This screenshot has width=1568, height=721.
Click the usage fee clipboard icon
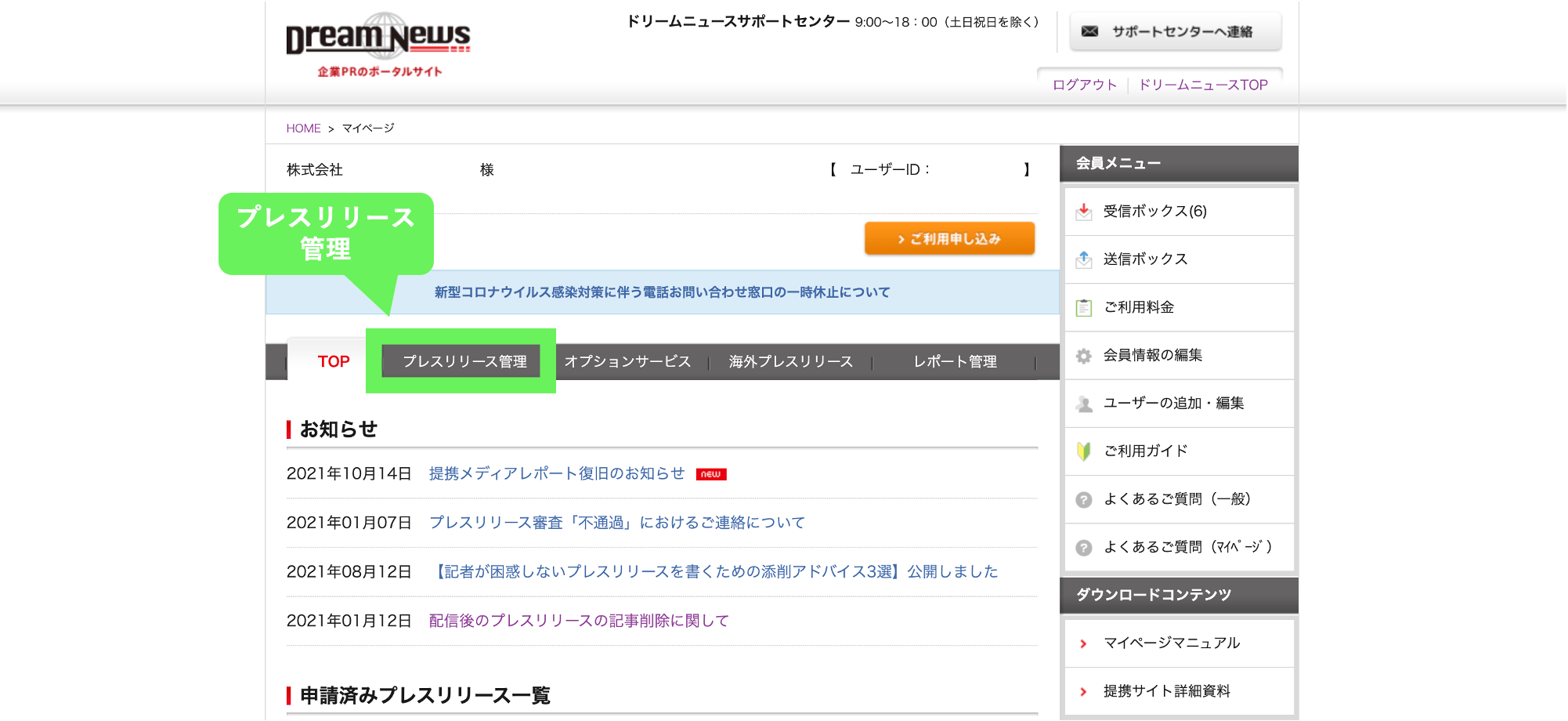(1084, 307)
